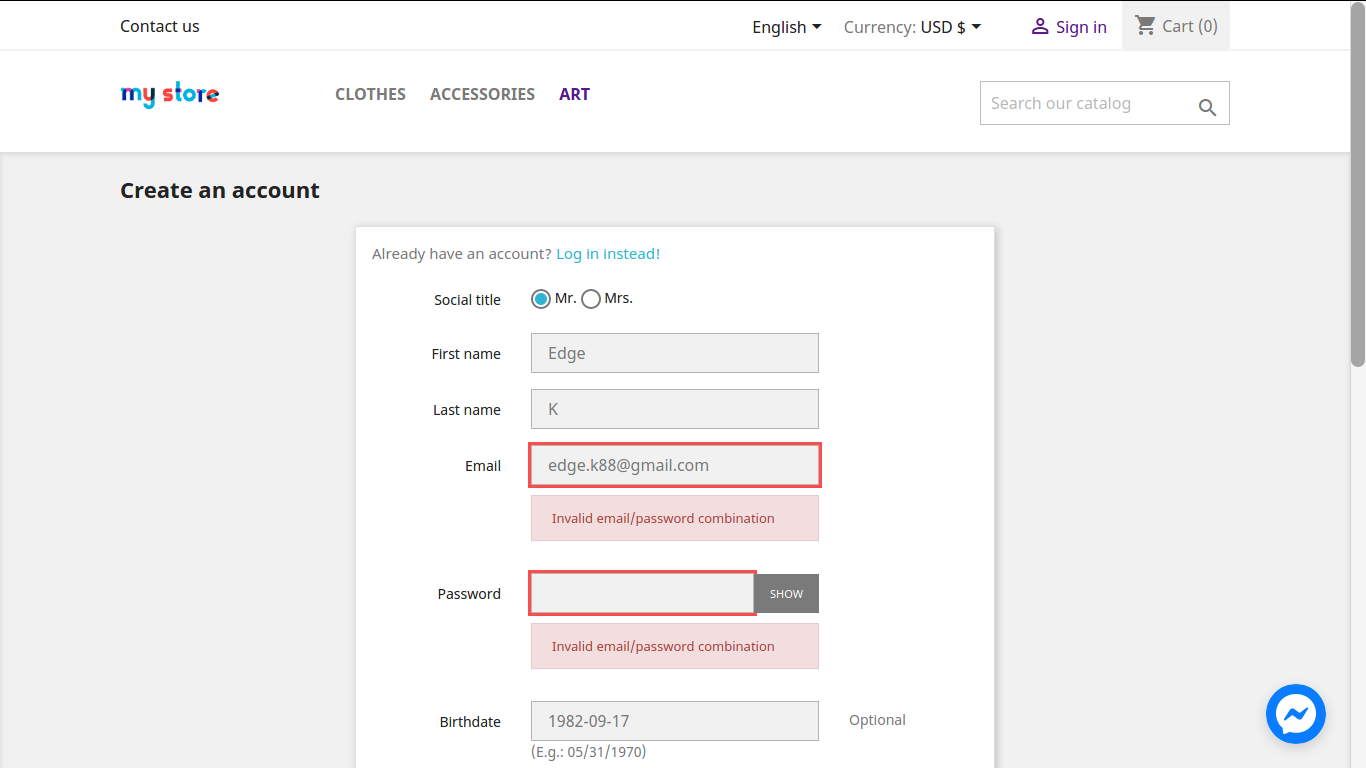Click the Sign in person icon
1366x768 pixels.
click(1040, 27)
